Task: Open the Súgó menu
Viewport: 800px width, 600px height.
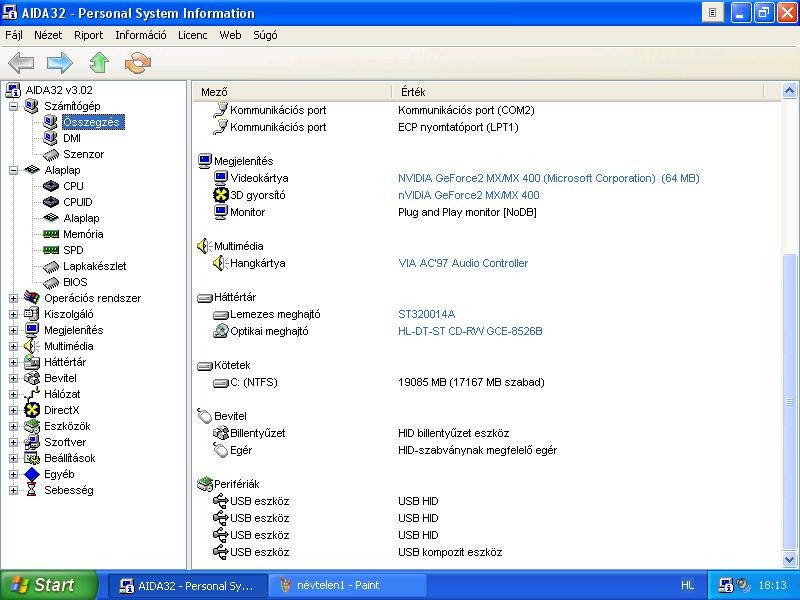Action: 265,35
